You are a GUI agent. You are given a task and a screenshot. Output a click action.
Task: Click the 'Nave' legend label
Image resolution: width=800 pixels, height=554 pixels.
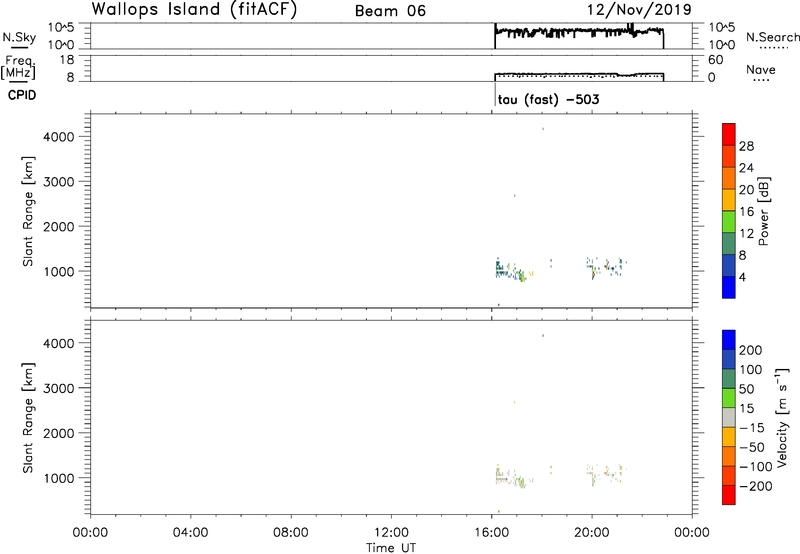click(x=761, y=69)
